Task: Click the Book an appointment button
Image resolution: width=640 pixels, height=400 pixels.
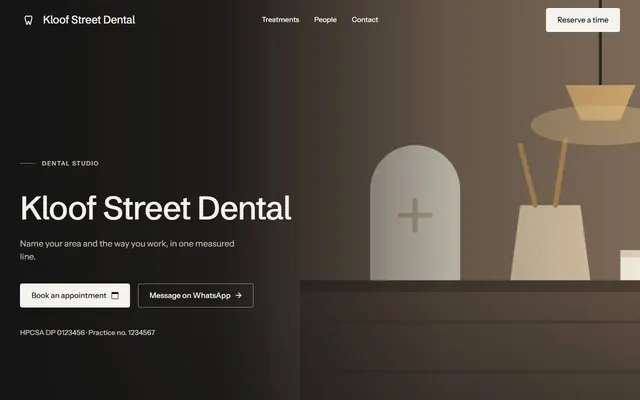Action: [x=75, y=296]
